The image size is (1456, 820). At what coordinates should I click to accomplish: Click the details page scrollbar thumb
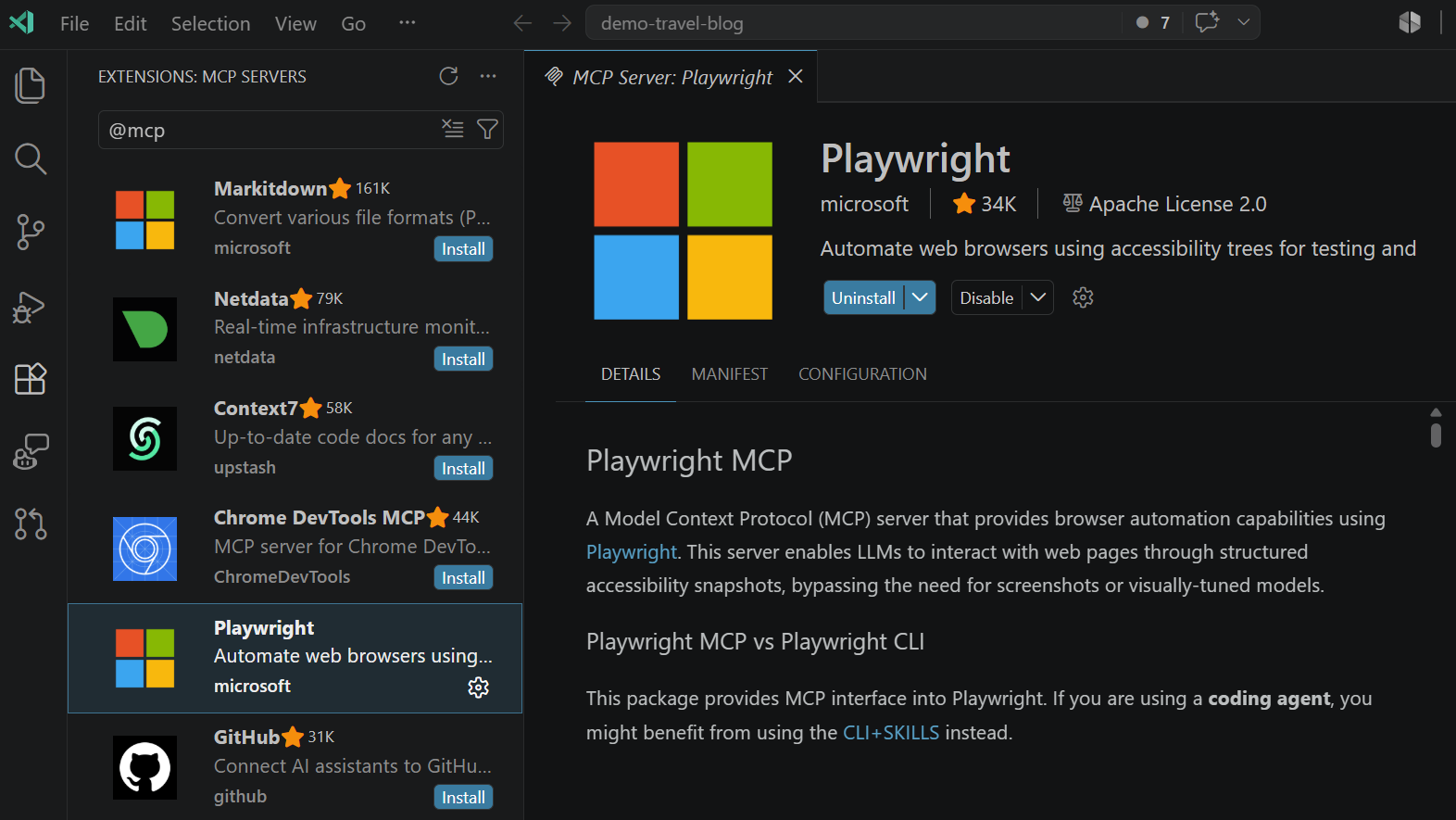(1436, 435)
